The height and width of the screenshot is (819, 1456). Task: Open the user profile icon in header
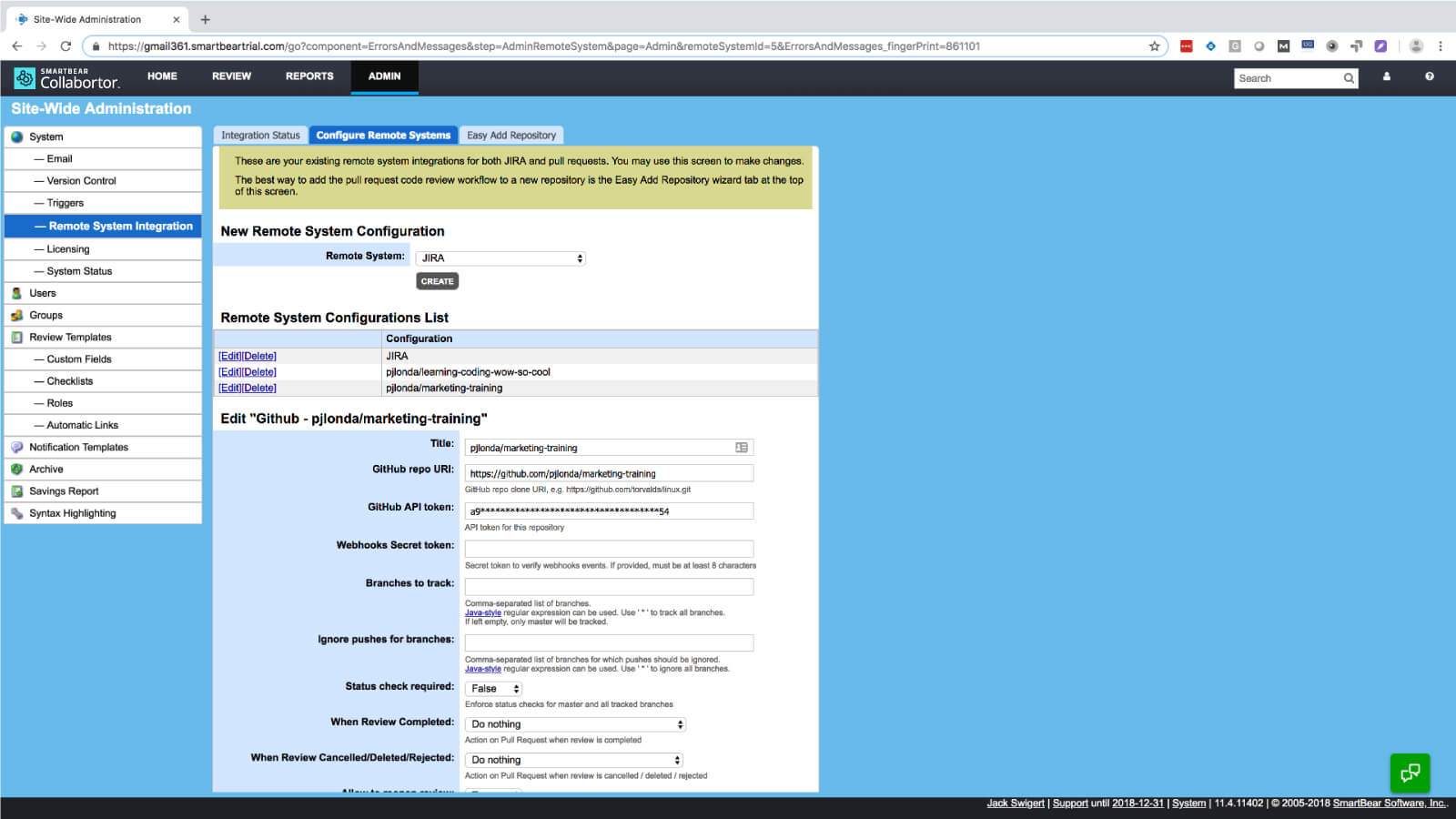tap(1386, 77)
